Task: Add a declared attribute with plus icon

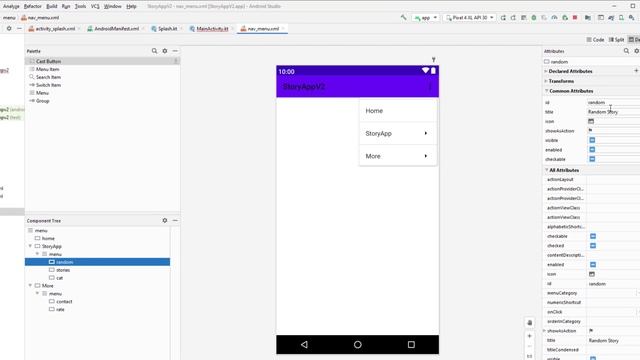Action: click(x=636, y=71)
